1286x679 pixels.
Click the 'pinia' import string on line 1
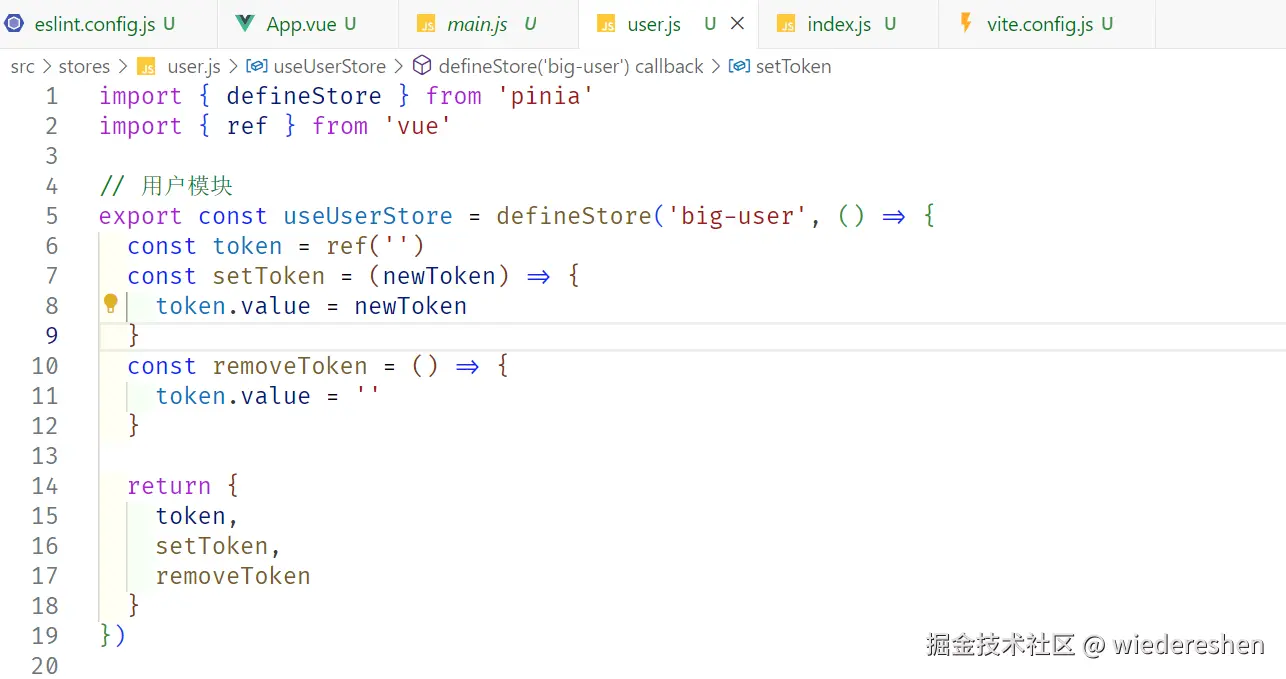546,96
